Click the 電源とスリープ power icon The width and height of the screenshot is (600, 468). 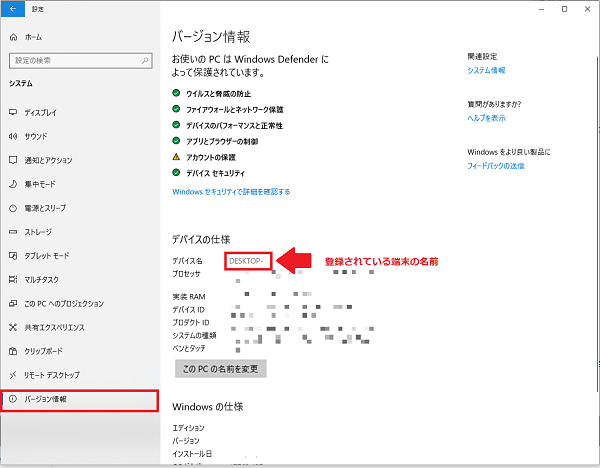pyautogui.click(x=13, y=208)
